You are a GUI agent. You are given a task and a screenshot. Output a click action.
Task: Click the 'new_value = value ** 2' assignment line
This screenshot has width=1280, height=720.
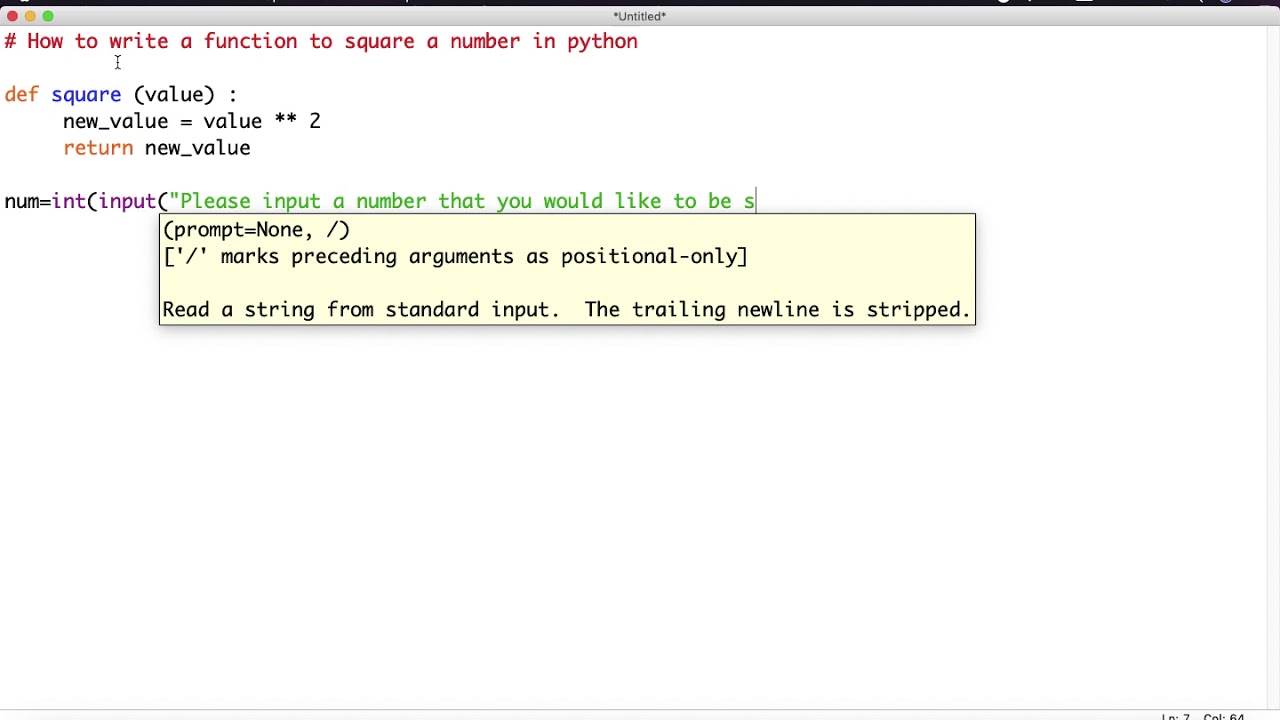point(192,122)
